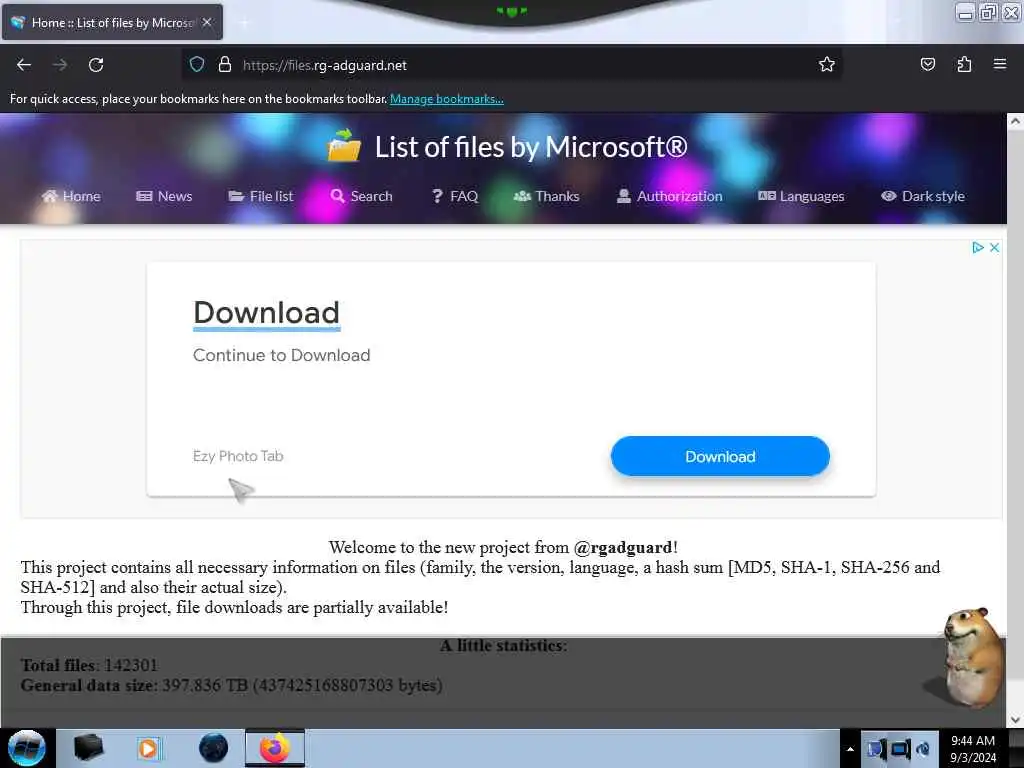Image resolution: width=1024 pixels, height=768 pixels.
Task: Click the @rgadguard name in the welcome text
Action: (x=622, y=547)
